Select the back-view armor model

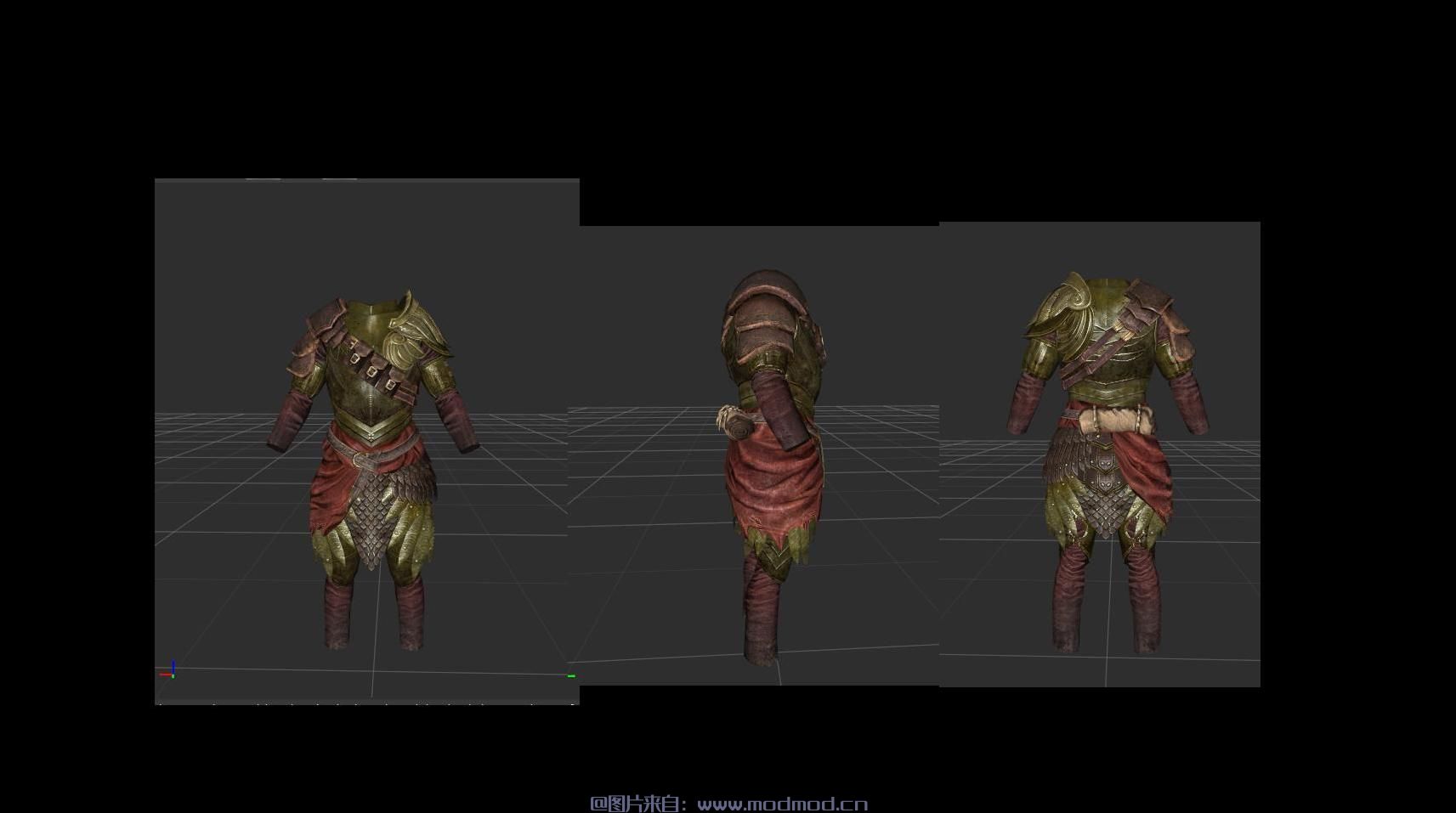click(x=1107, y=463)
